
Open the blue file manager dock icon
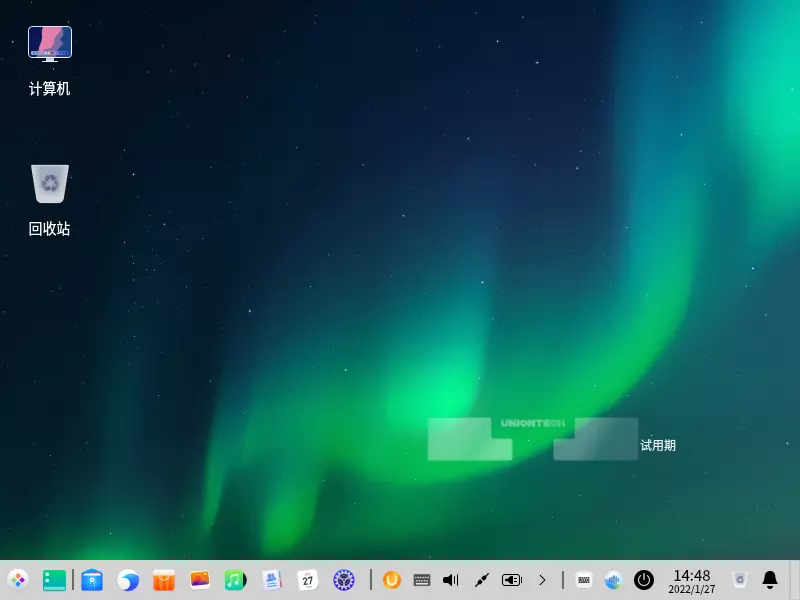pos(92,580)
